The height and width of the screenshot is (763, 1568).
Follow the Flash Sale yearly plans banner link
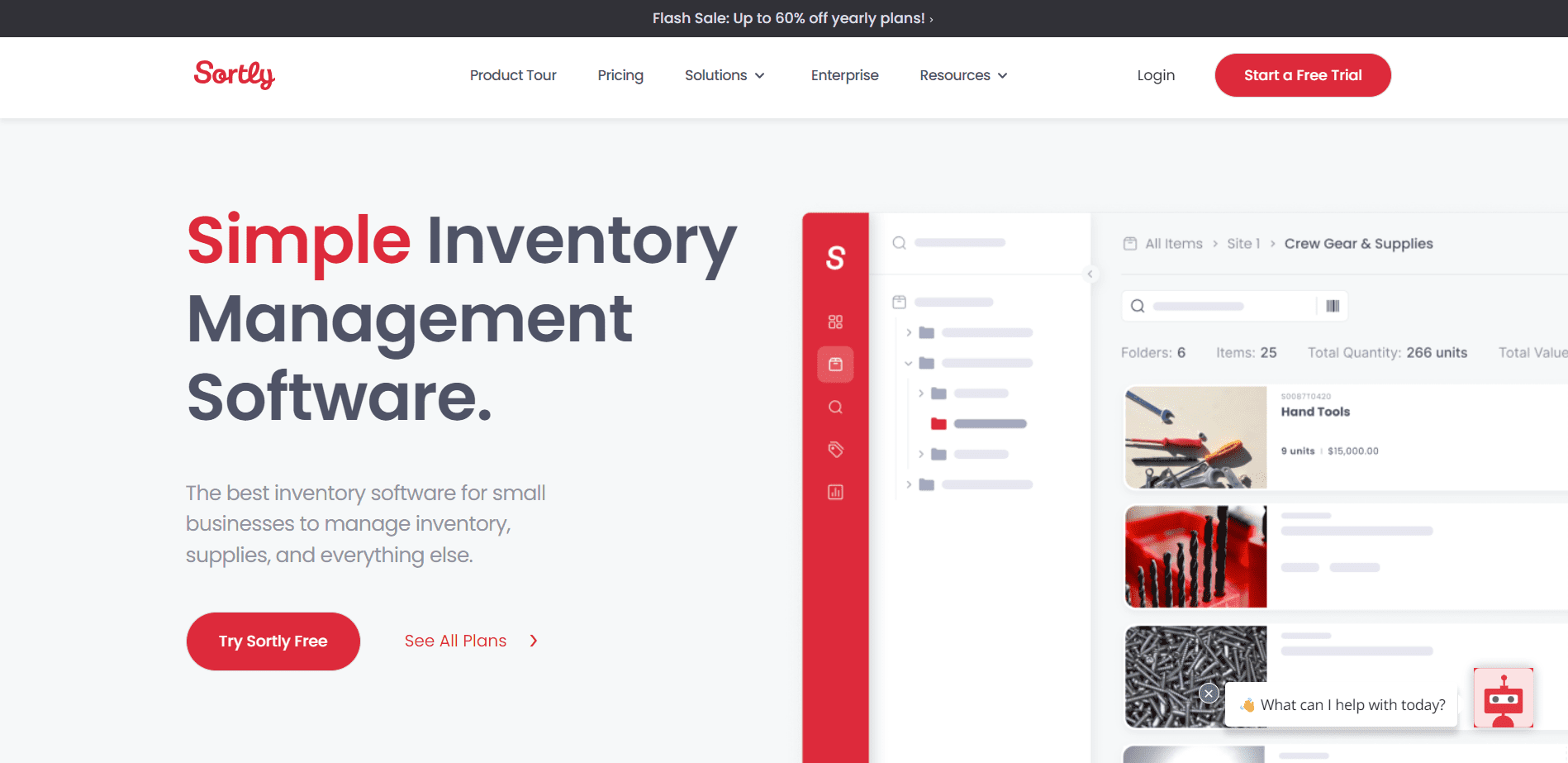coord(791,17)
